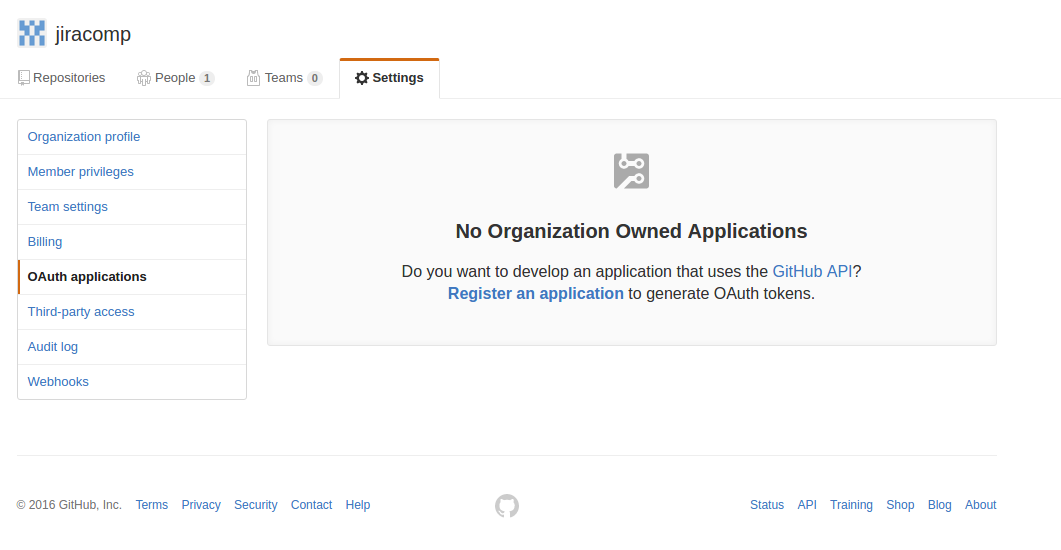Image resolution: width=1061 pixels, height=550 pixels.
Task: Open Member privileges settings
Action: point(132,172)
